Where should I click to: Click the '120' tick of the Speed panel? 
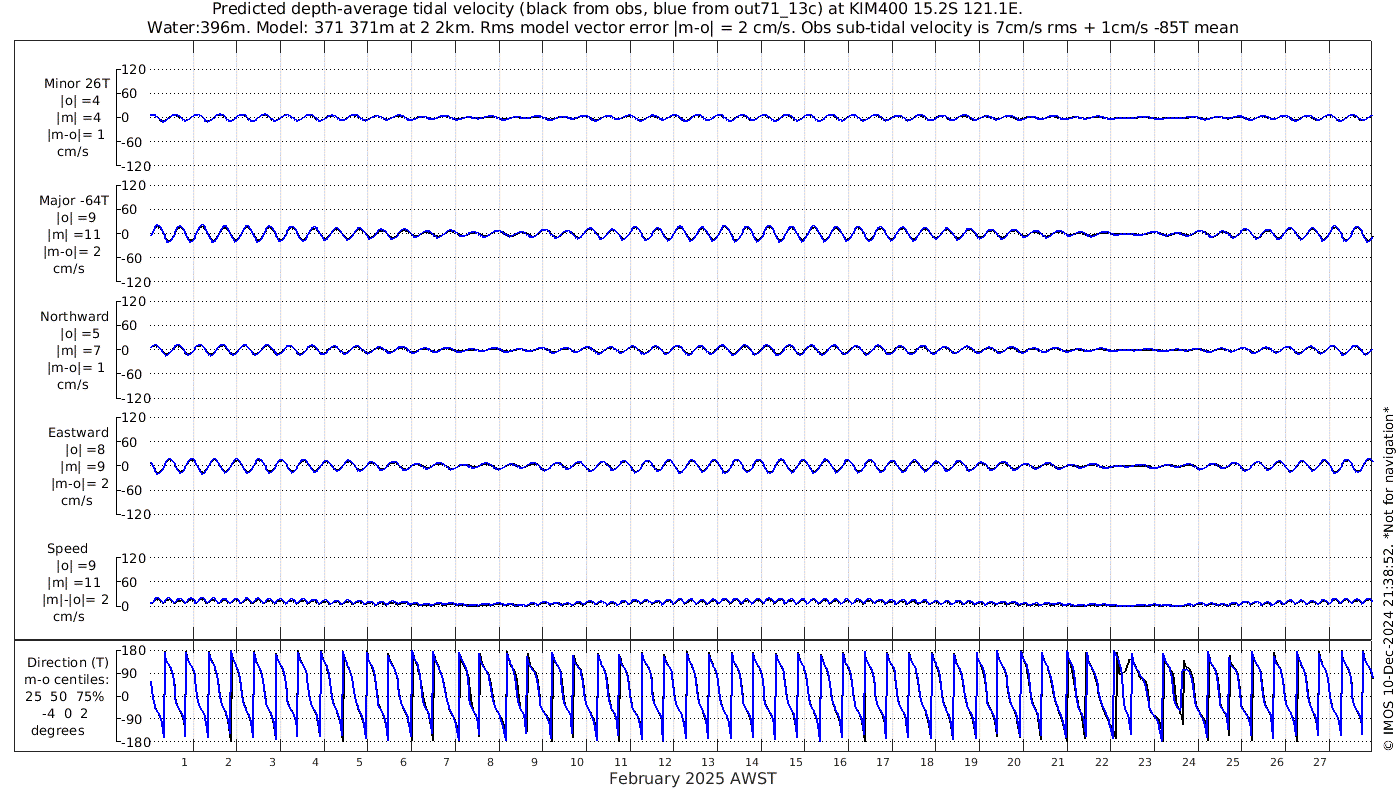(x=134, y=558)
